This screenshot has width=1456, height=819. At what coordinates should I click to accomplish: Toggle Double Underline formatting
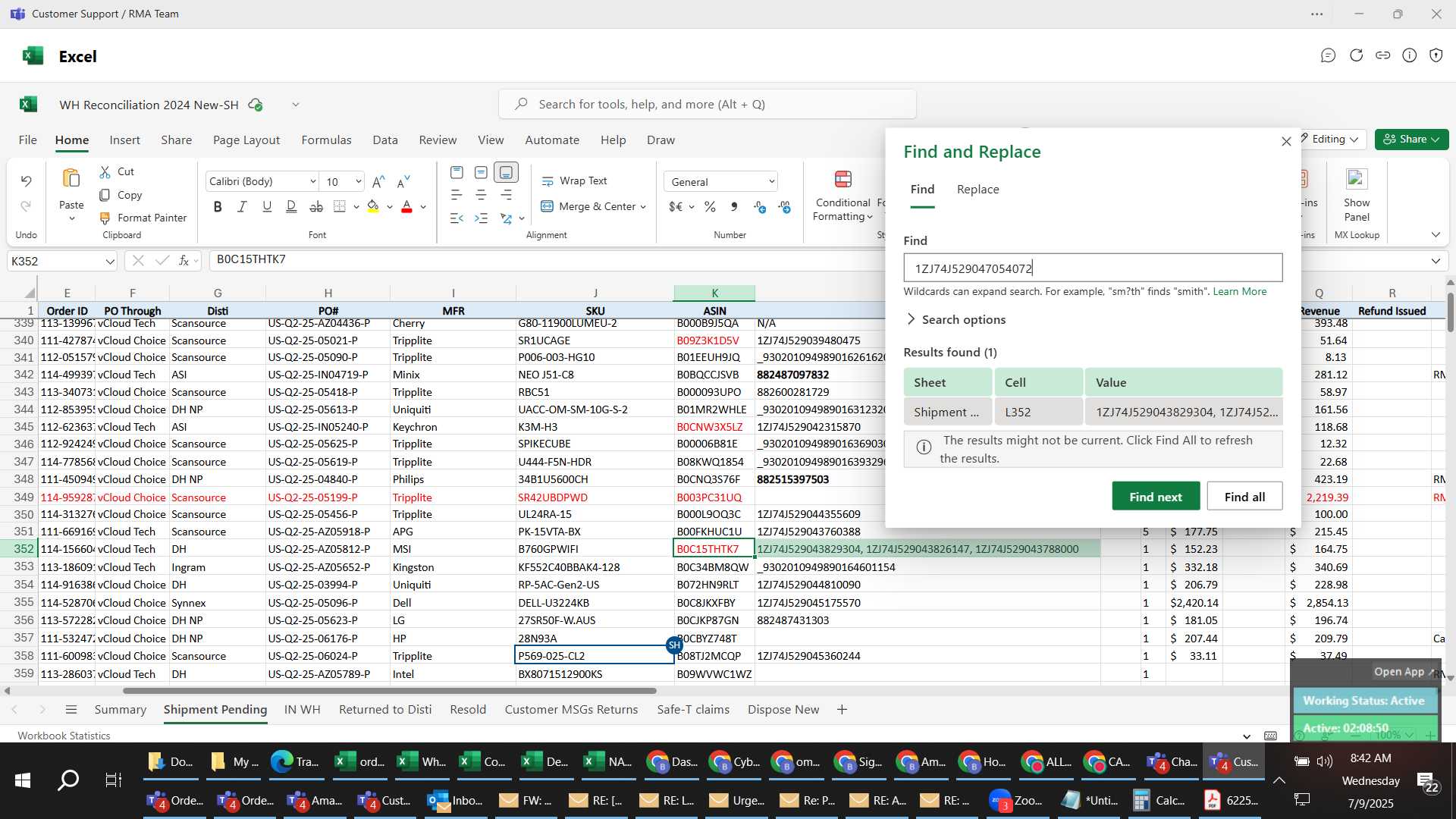291,206
